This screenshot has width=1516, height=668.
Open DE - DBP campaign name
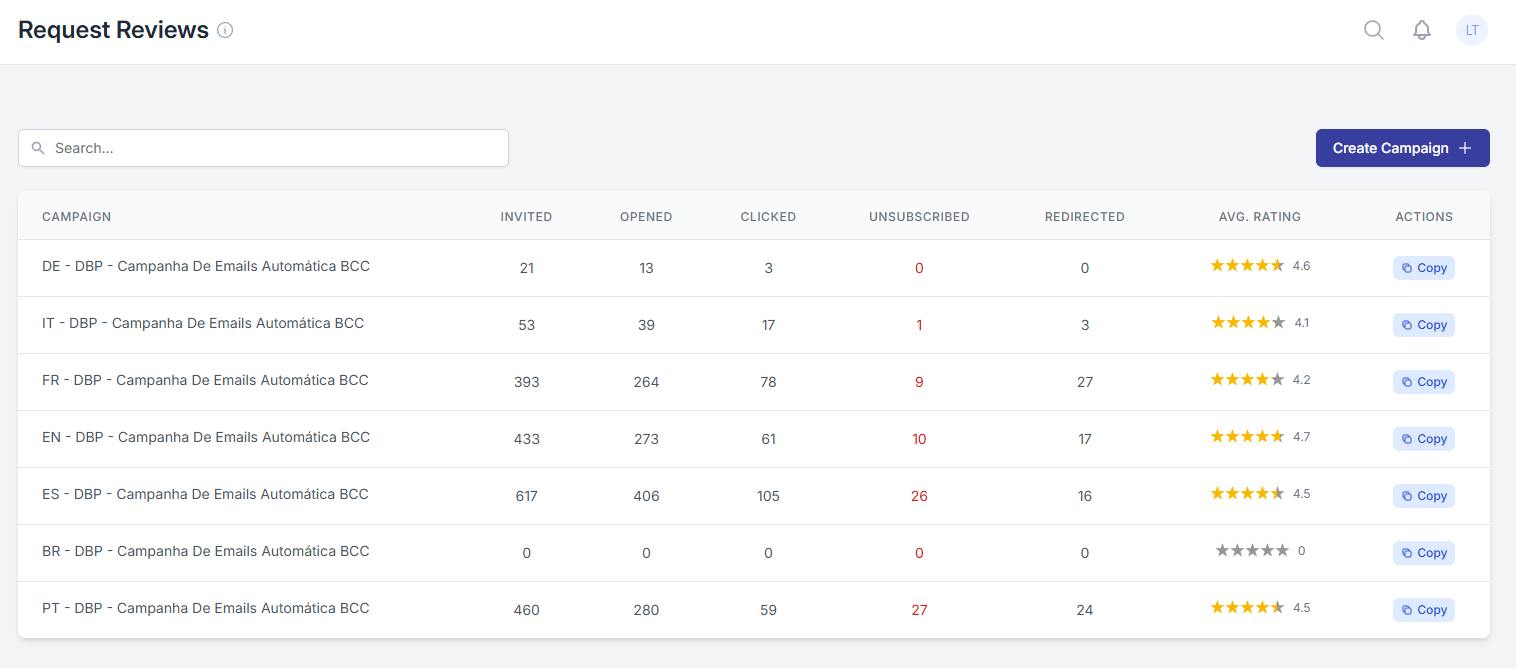click(206, 266)
